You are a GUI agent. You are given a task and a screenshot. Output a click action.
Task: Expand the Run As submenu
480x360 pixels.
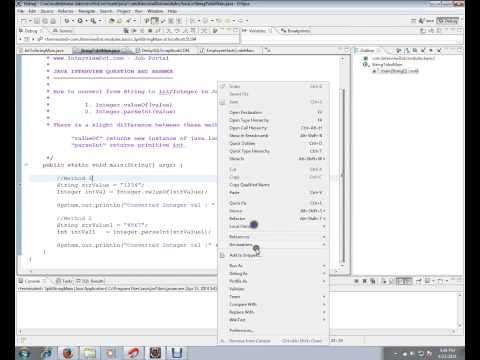click(273, 266)
